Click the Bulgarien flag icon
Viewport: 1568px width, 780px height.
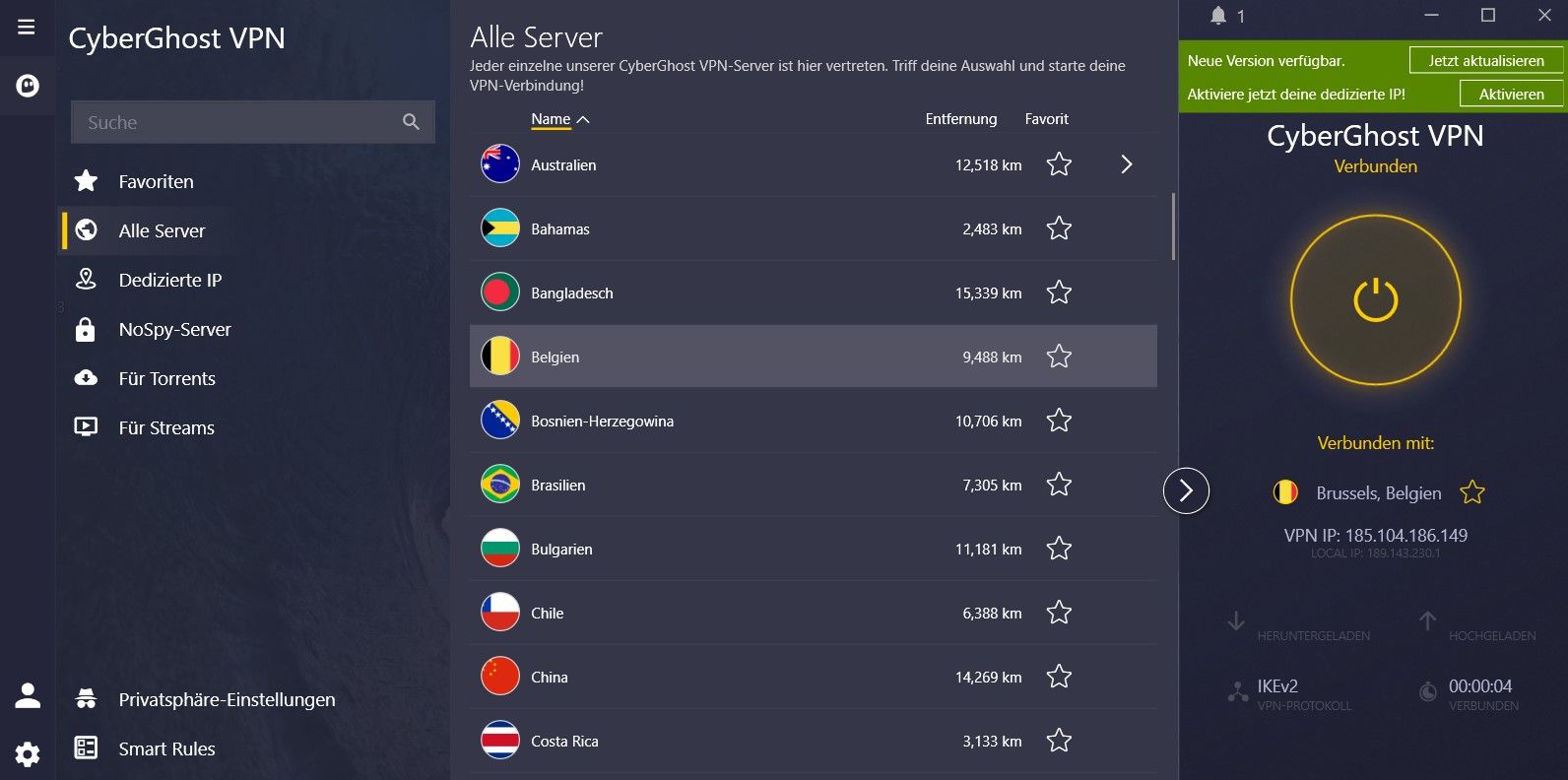tap(500, 549)
